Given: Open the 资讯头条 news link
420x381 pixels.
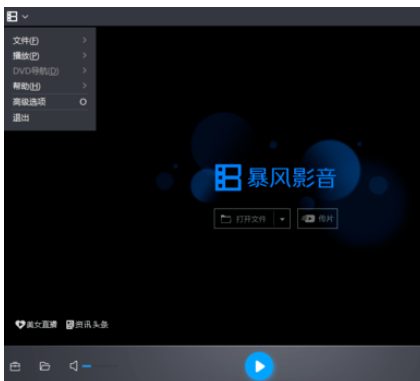Looking at the screenshot, I should (x=87, y=324).
